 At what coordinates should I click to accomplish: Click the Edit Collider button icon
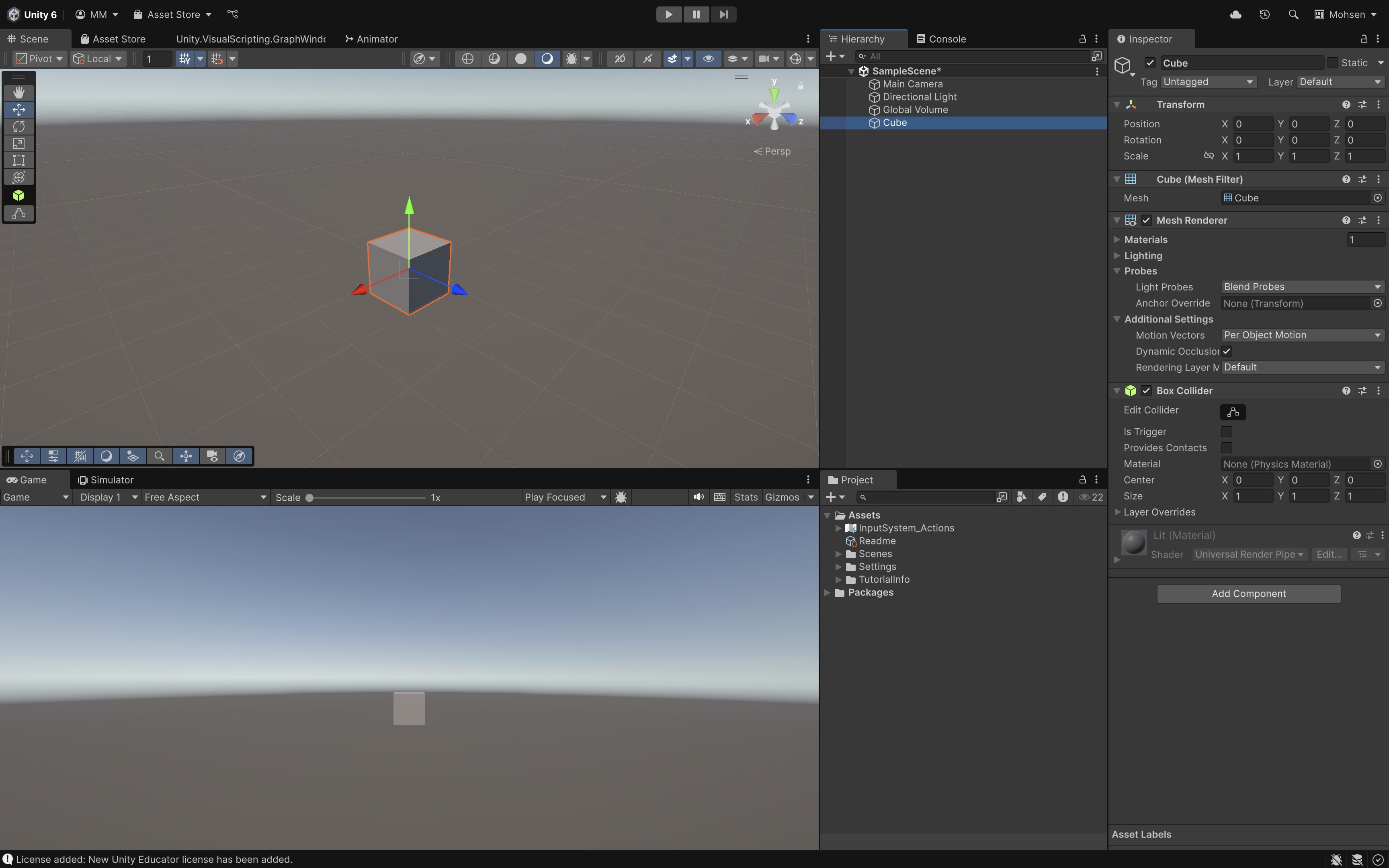(1232, 411)
